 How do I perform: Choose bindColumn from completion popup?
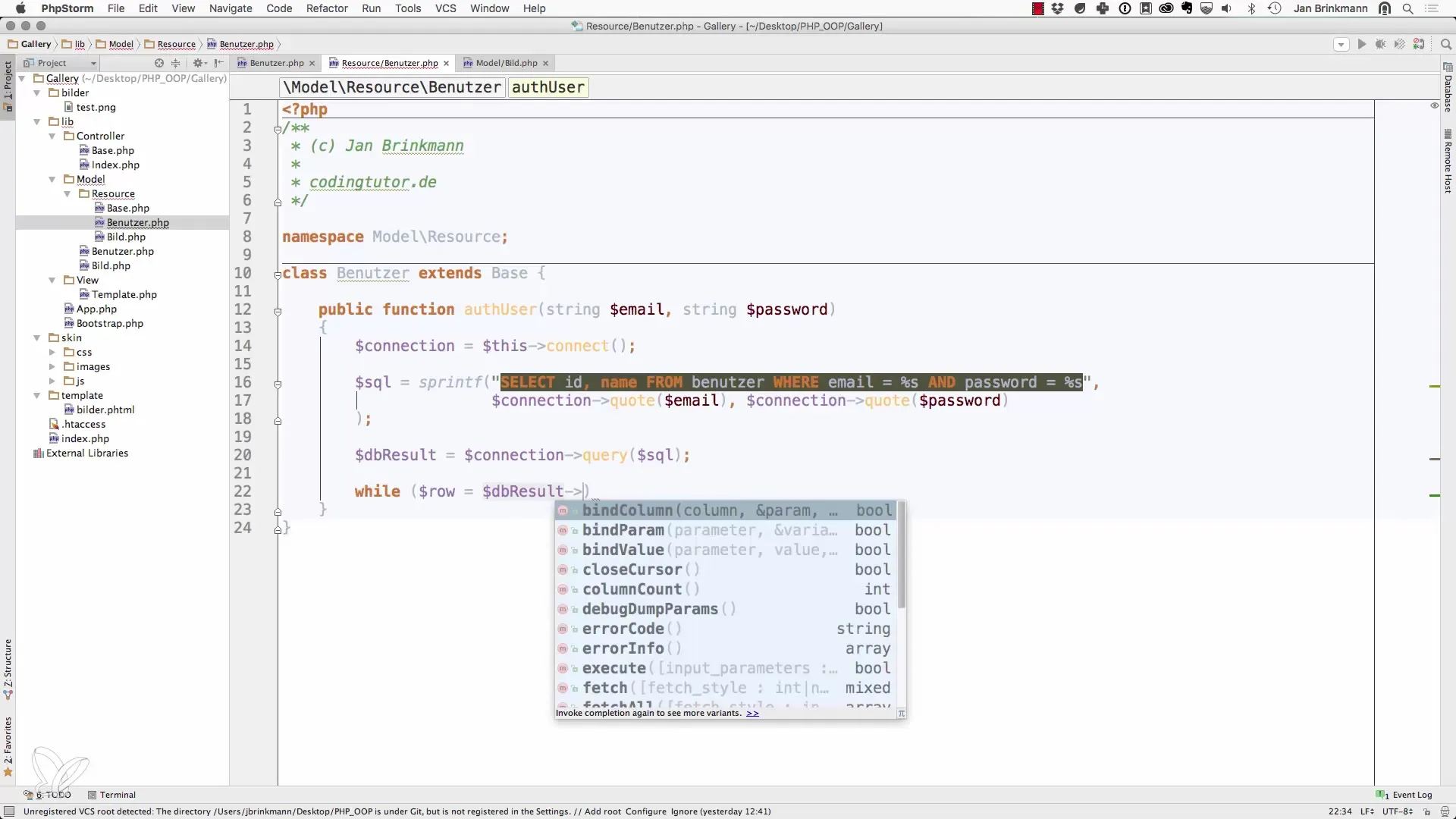click(726, 510)
